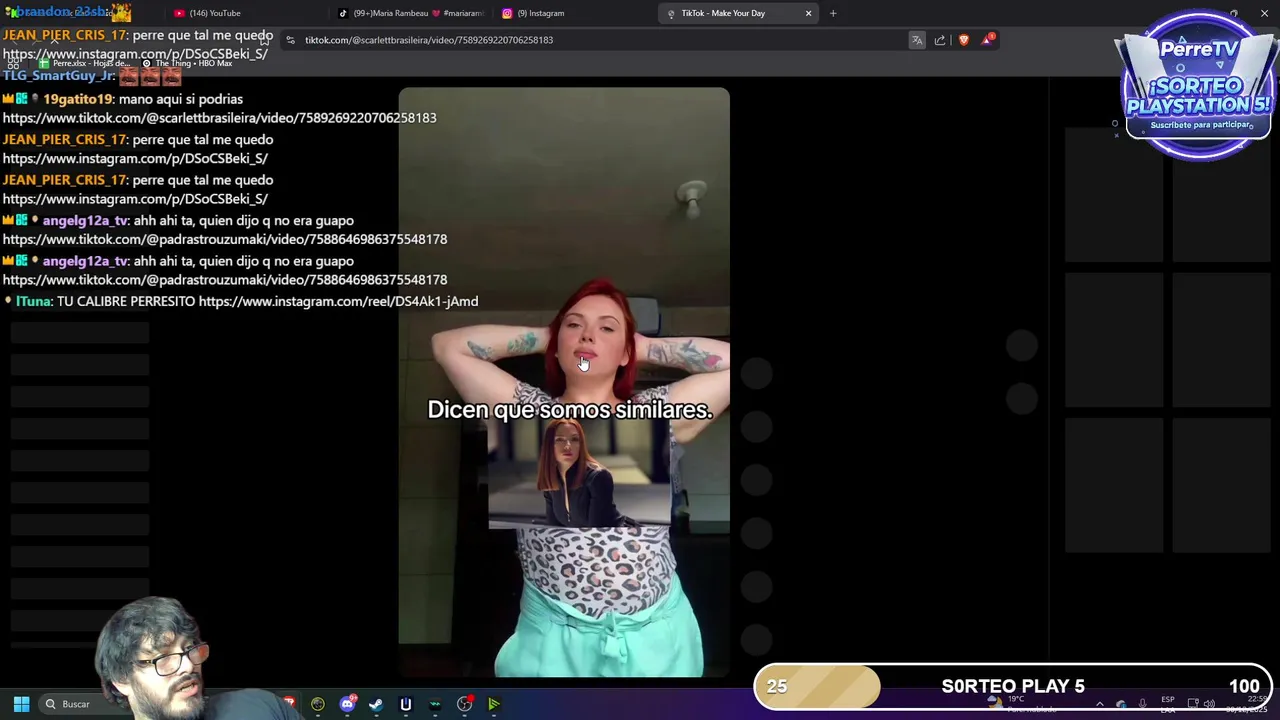Click chat link instagram.com/reel/DS4Ak1-jAmd
1280x720 pixels.
338,301
